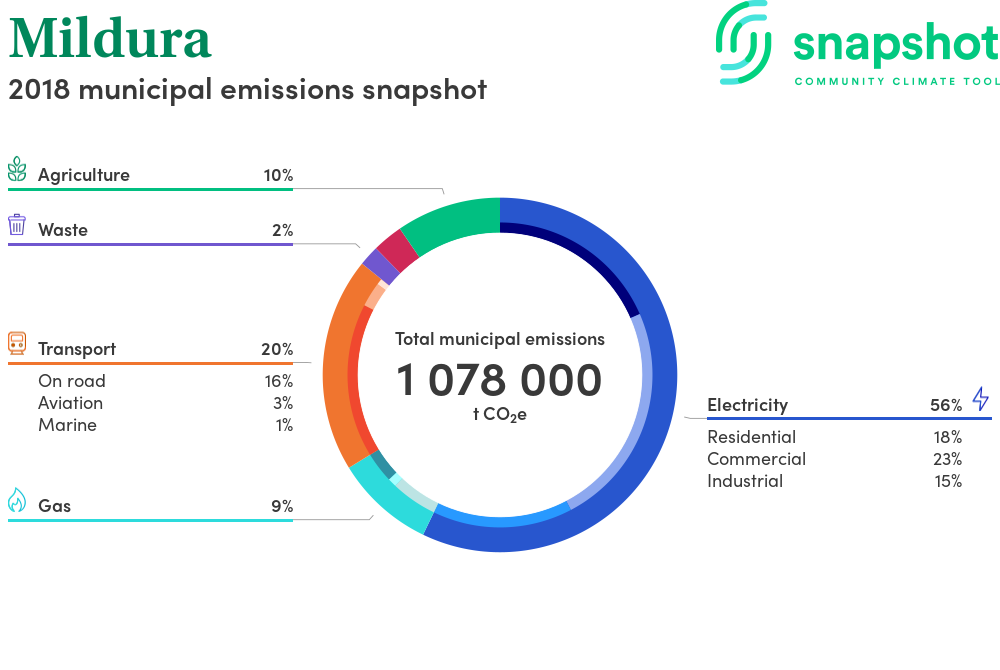Screen dimensions: 1000x670
Task: Click the Commercial electricity row
Action: click(x=834, y=459)
